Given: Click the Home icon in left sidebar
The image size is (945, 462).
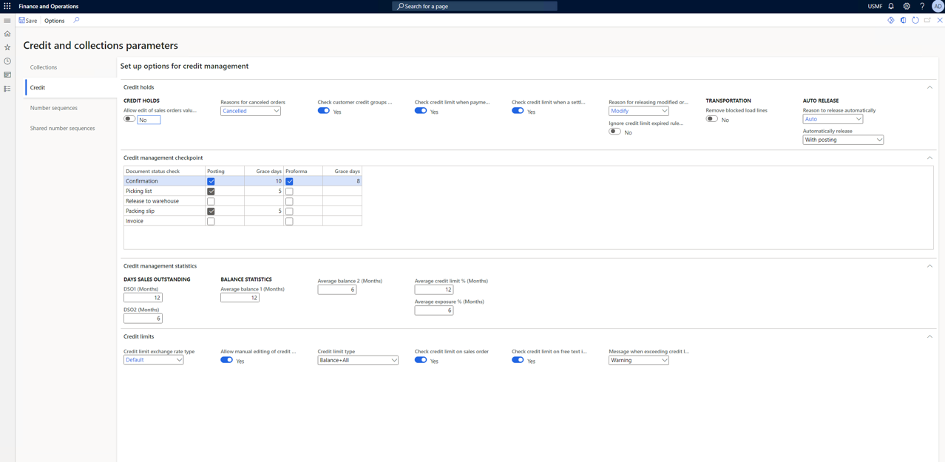Looking at the screenshot, I should [x=7, y=33].
